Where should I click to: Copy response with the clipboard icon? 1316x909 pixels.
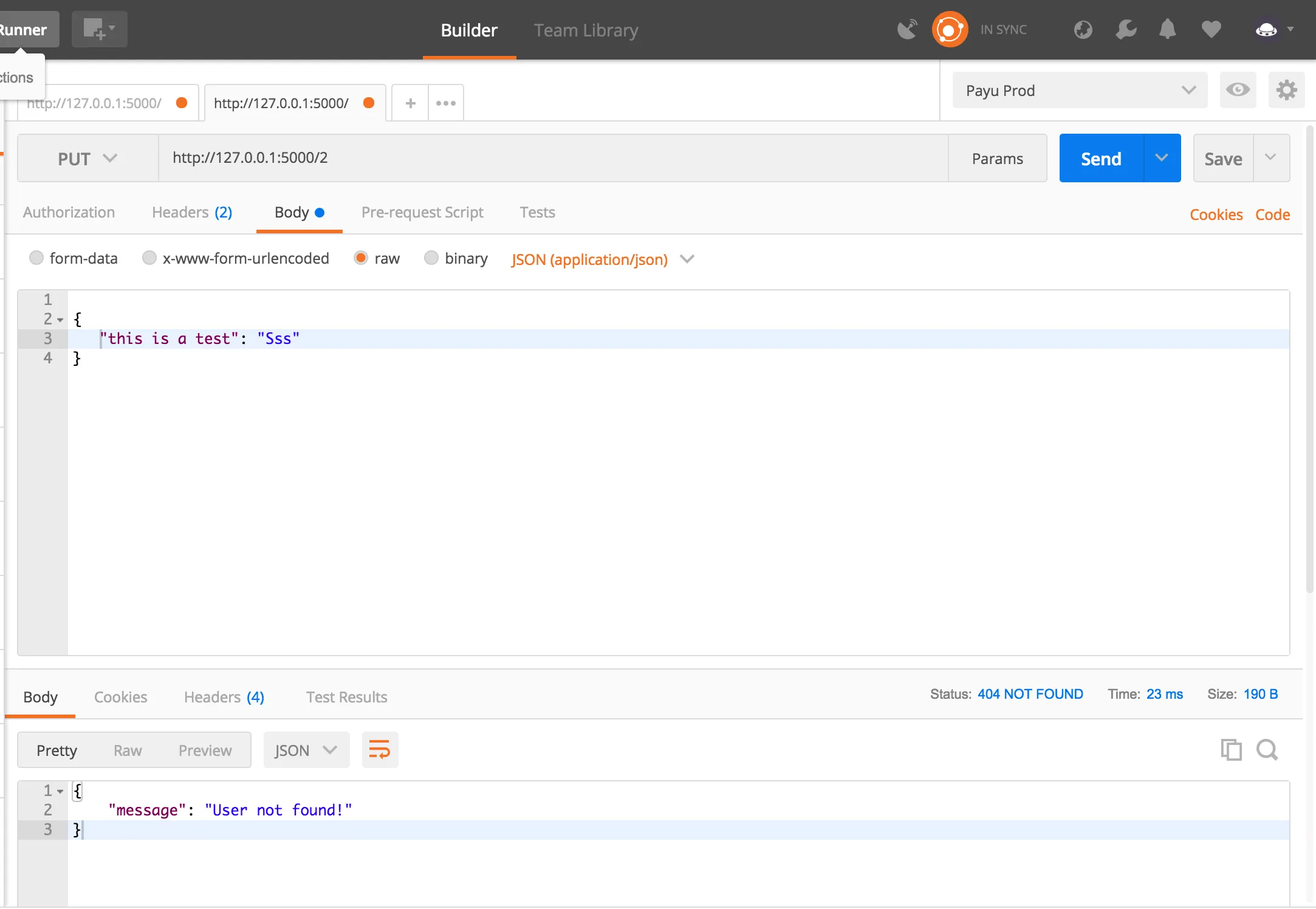[x=1231, y=750]
